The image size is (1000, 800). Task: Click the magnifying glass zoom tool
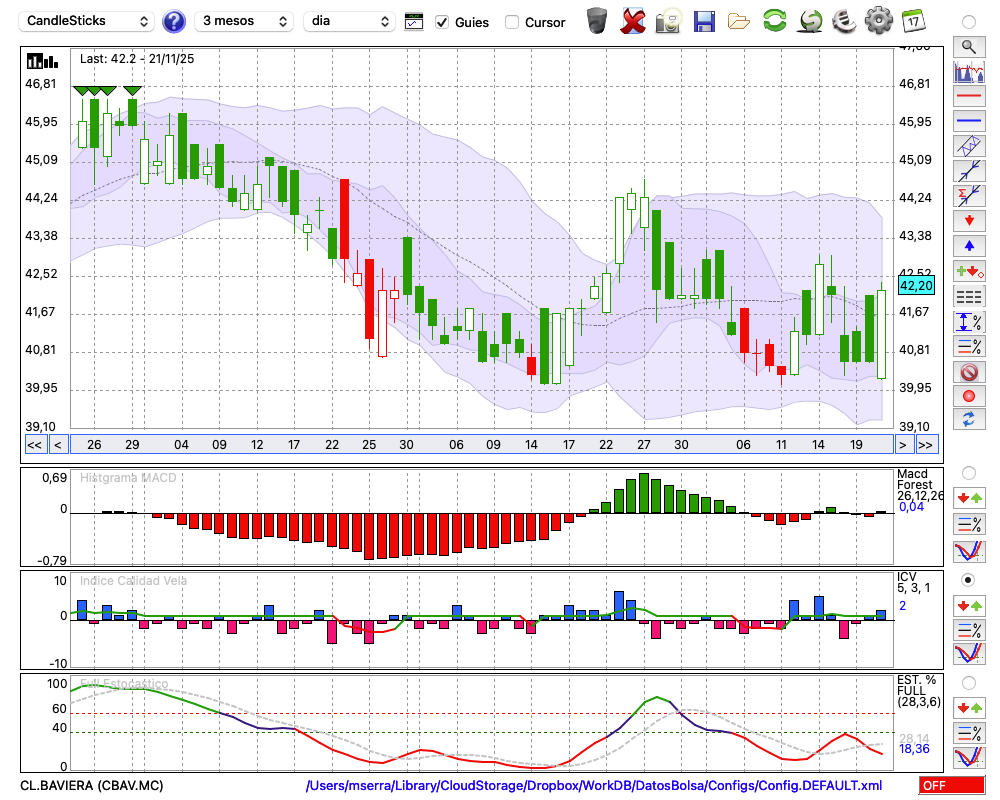(x=968, y=46)
